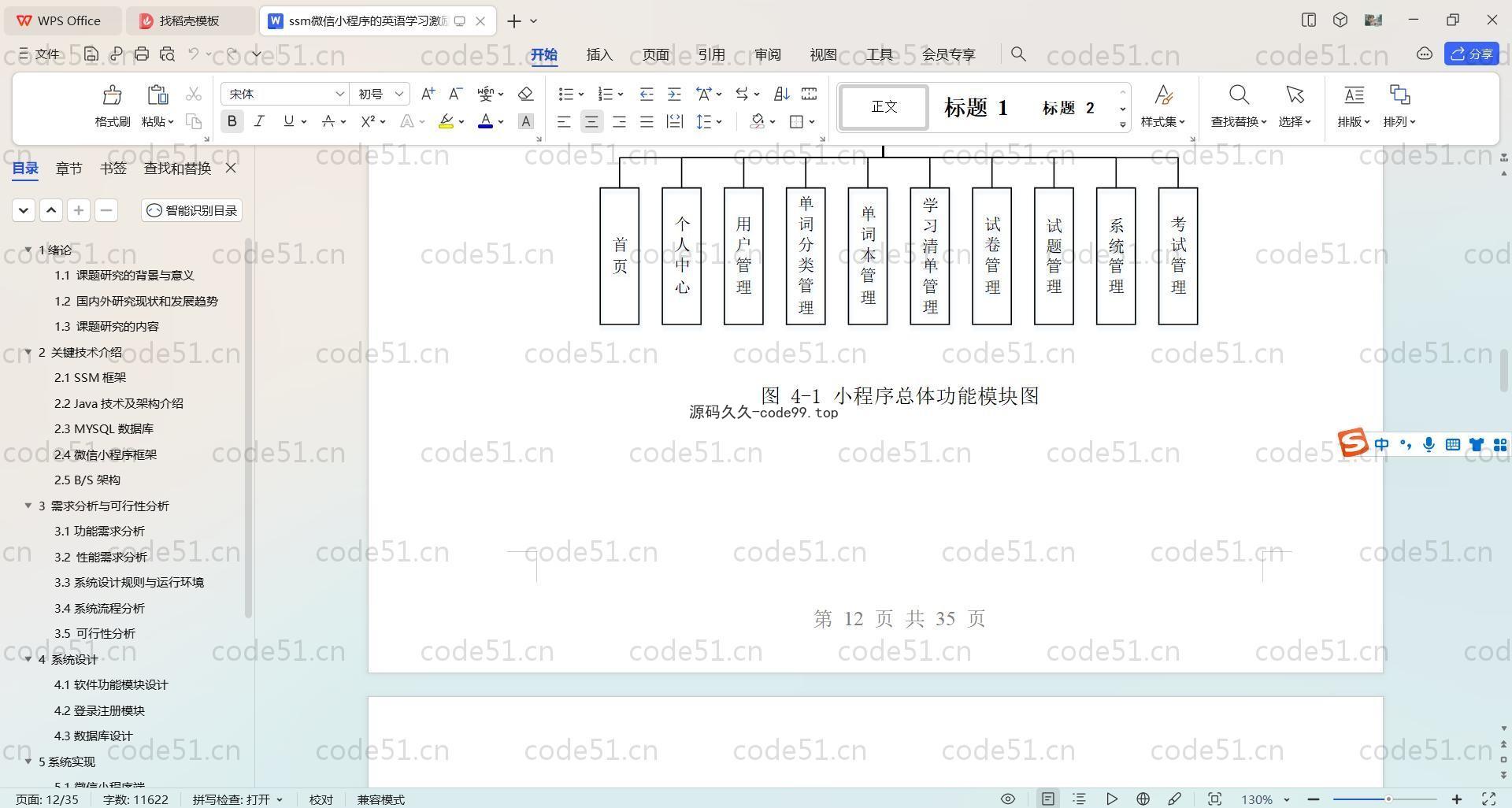Click the Undo arrow icon

point(194,54)
